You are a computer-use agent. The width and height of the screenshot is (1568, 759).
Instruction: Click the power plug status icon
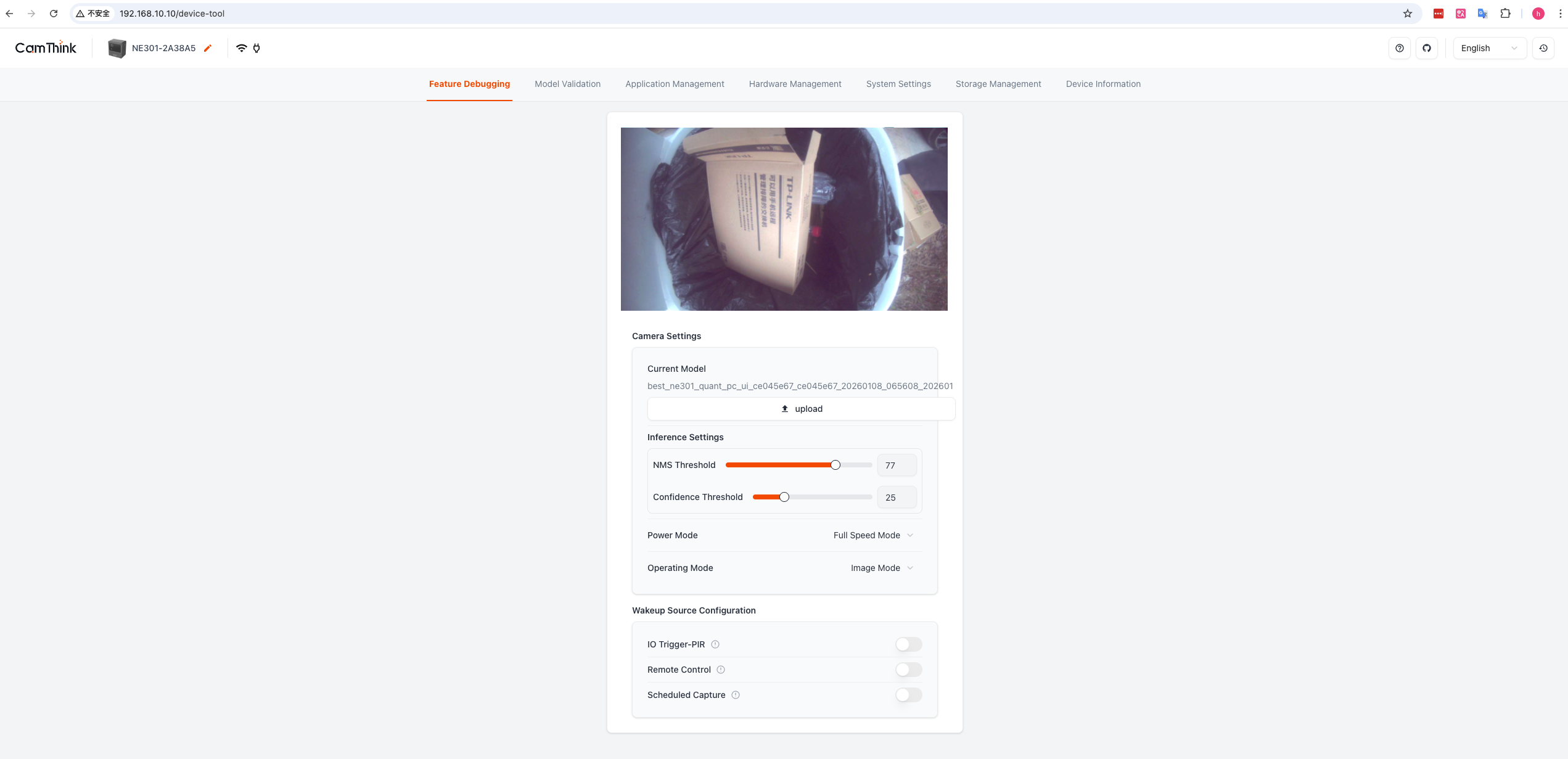pyautogui.click(x=257, y=48)
